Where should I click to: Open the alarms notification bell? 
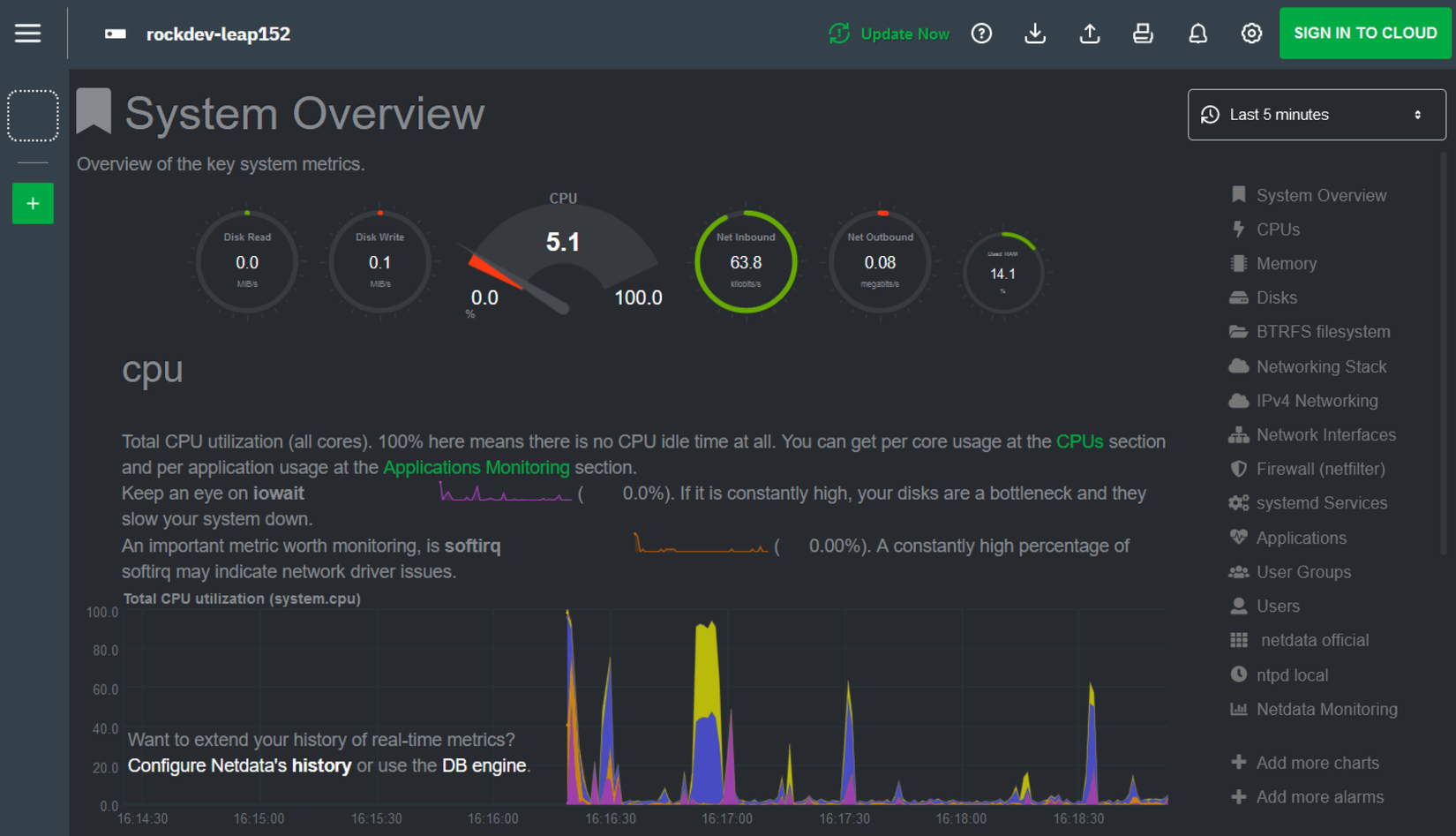pos(1197,33)
